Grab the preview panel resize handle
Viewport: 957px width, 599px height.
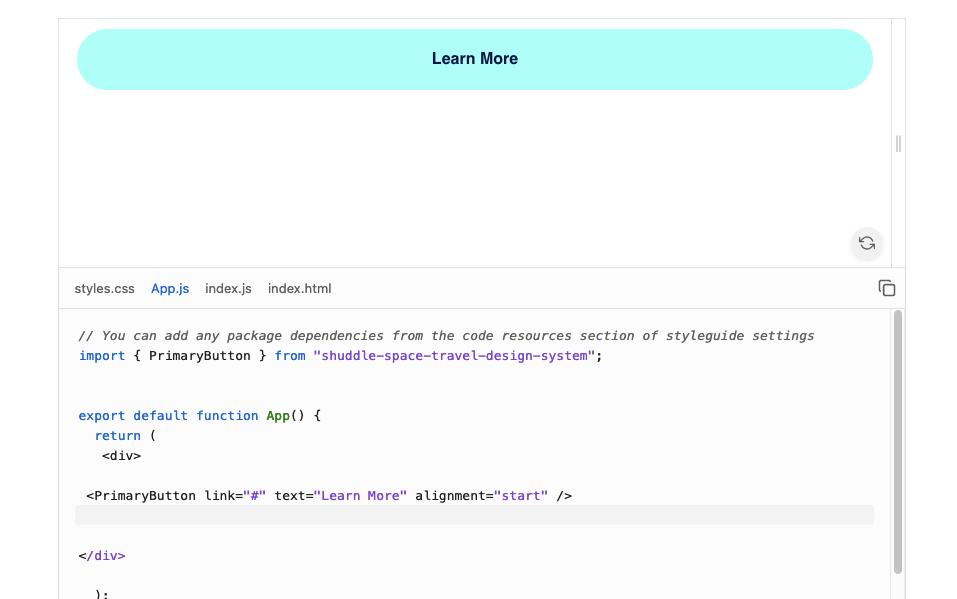[898, 144]
